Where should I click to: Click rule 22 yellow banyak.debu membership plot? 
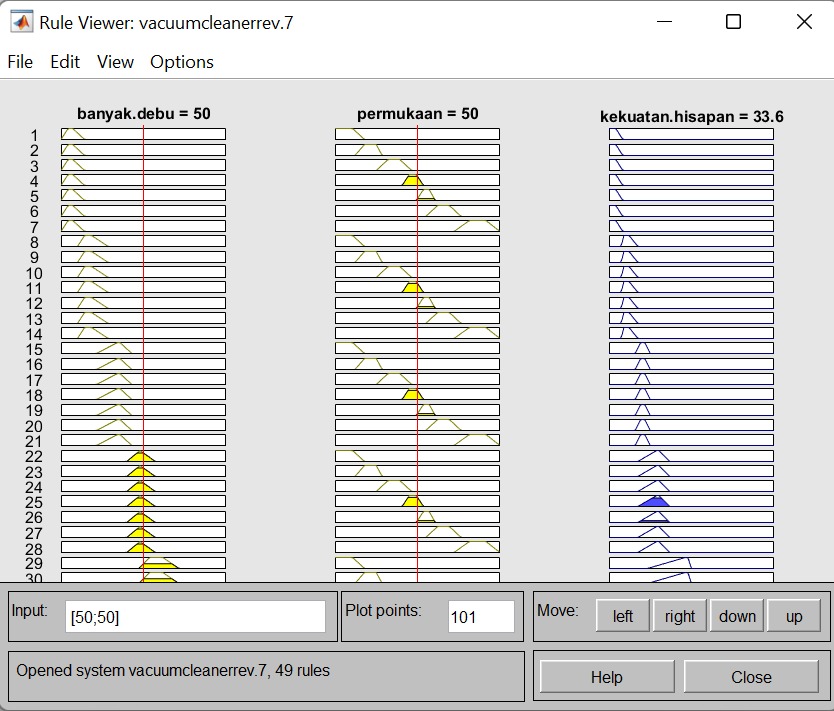[x=144, y=456]
